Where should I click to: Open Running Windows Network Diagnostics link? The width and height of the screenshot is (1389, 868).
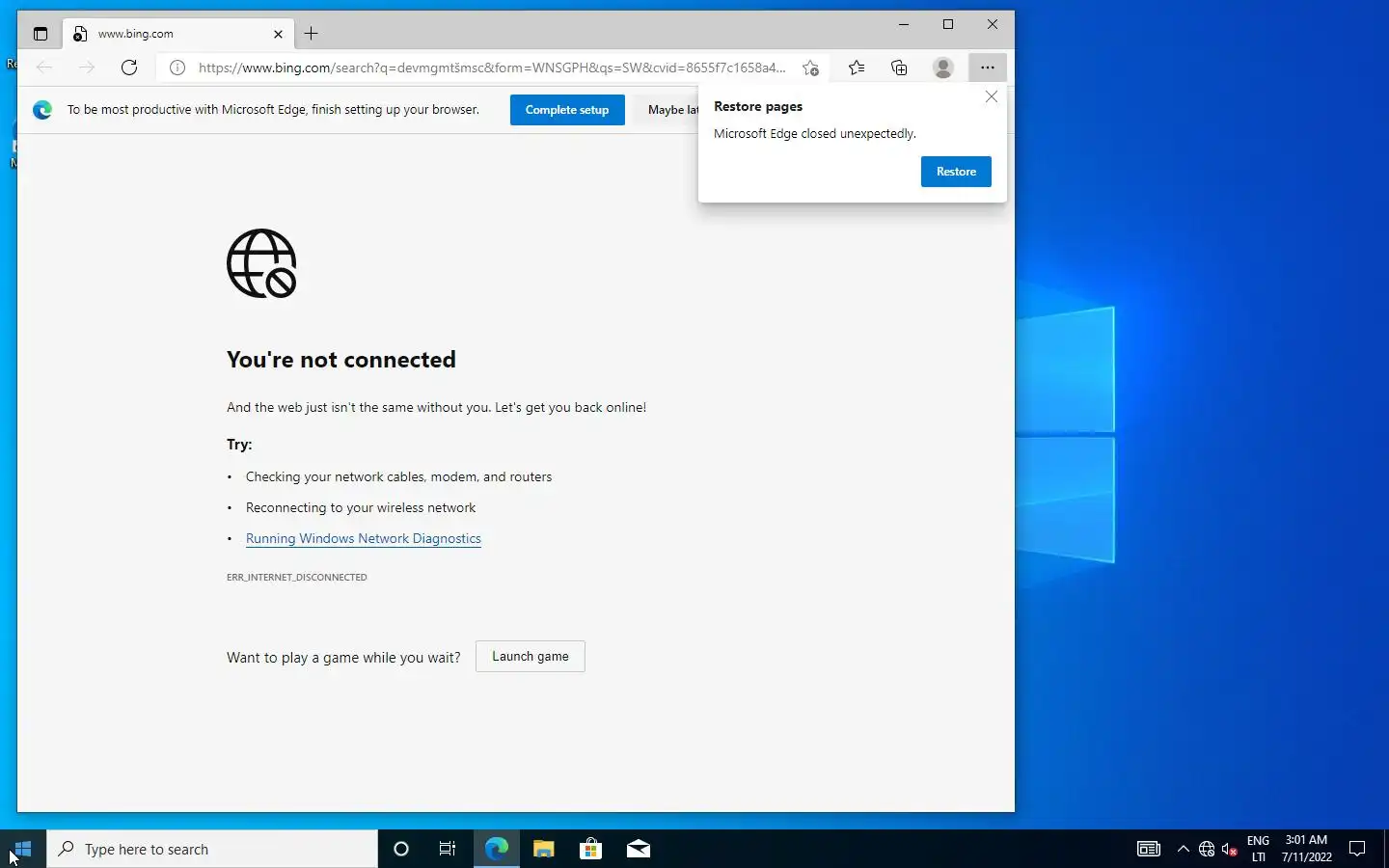[364, 538]
